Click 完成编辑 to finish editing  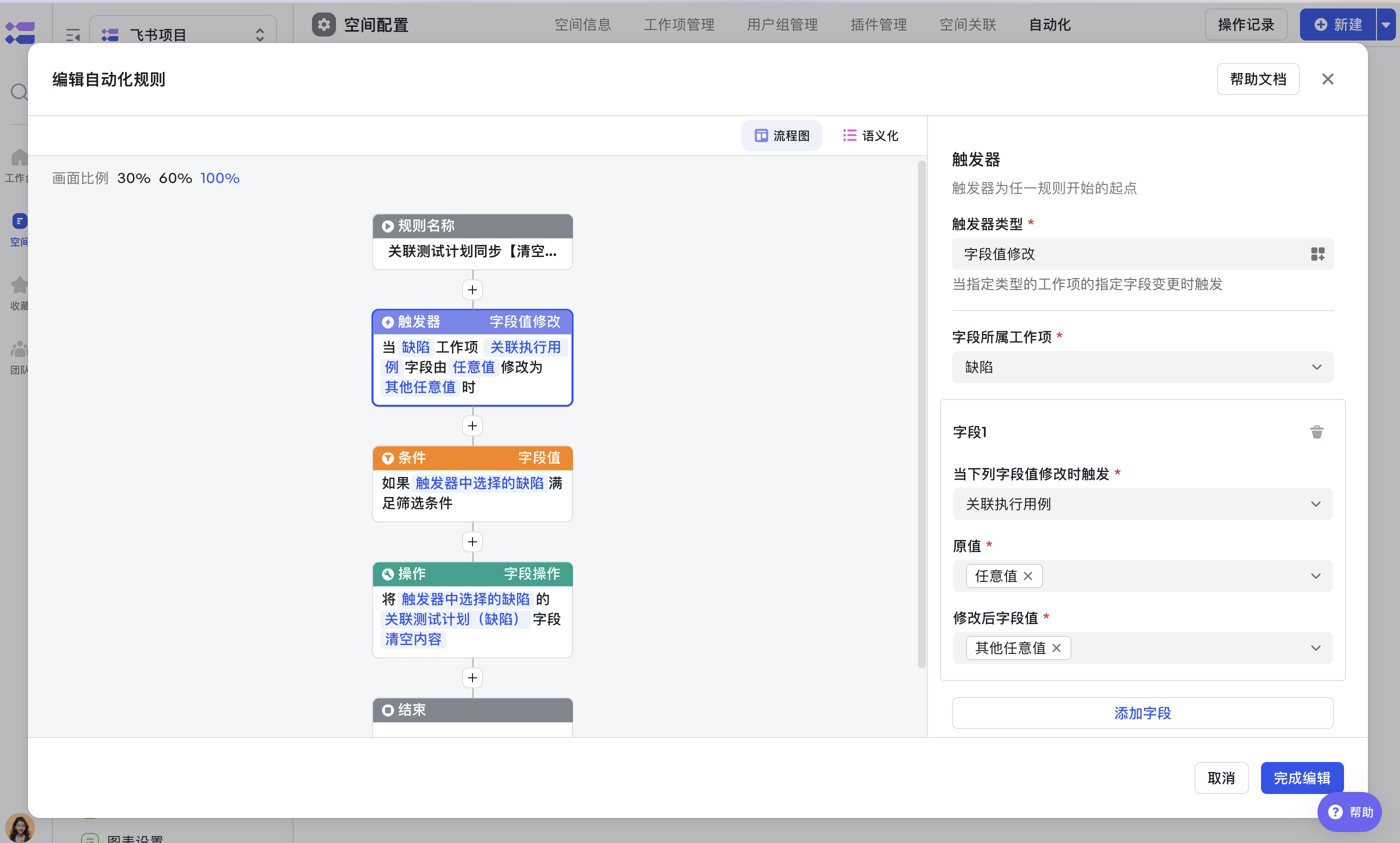tap(1301, 777)
